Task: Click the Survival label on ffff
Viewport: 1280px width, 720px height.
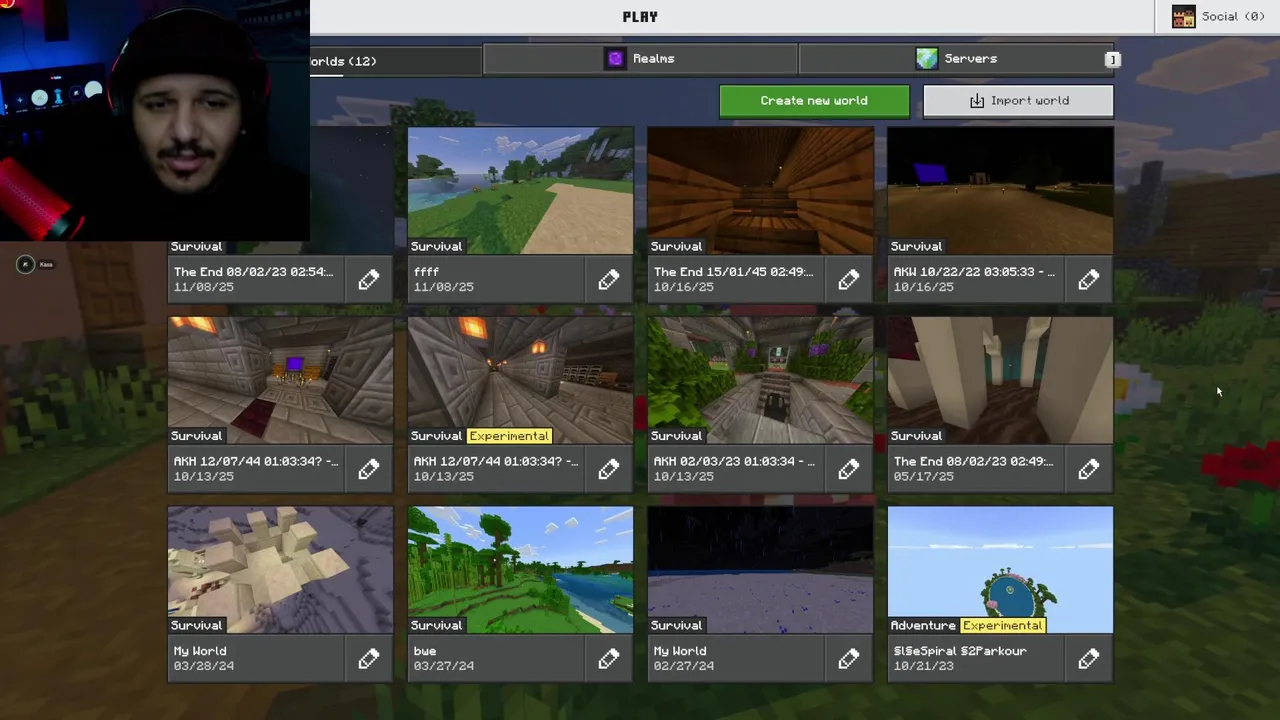Action: [x=437, y=247]
